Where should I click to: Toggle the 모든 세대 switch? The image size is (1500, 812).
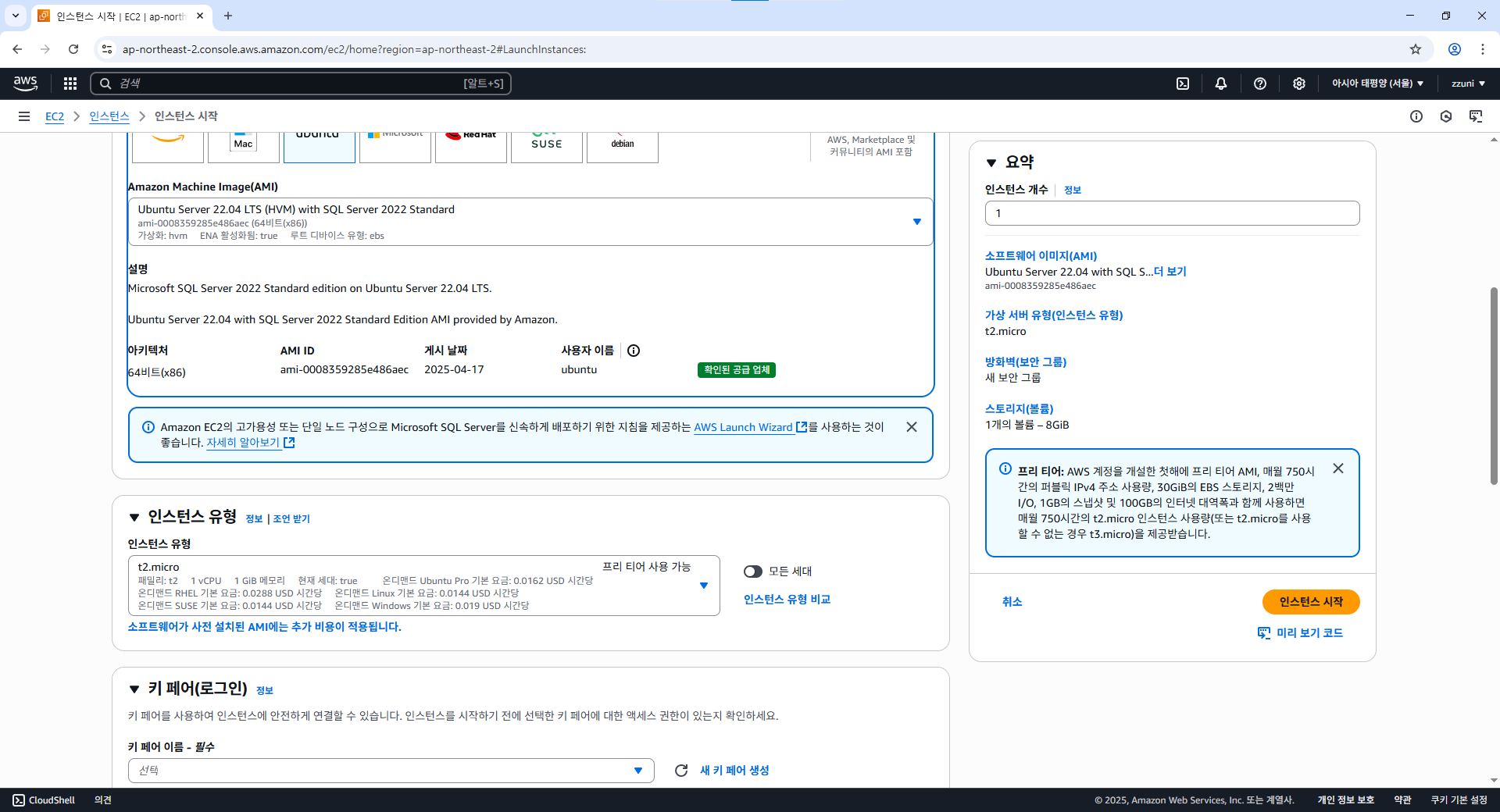tap(753, 572)
